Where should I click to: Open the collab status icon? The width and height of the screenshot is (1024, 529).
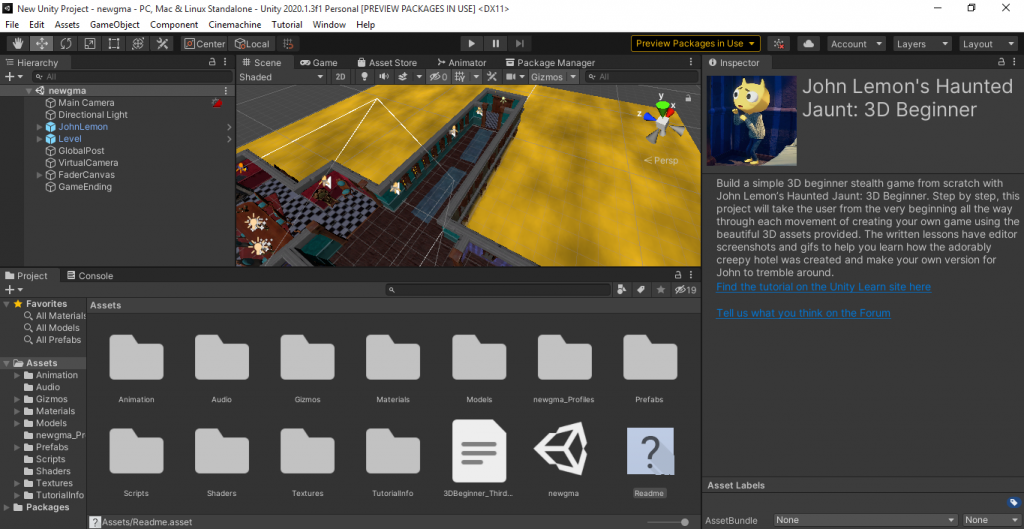tap(778, 44)
